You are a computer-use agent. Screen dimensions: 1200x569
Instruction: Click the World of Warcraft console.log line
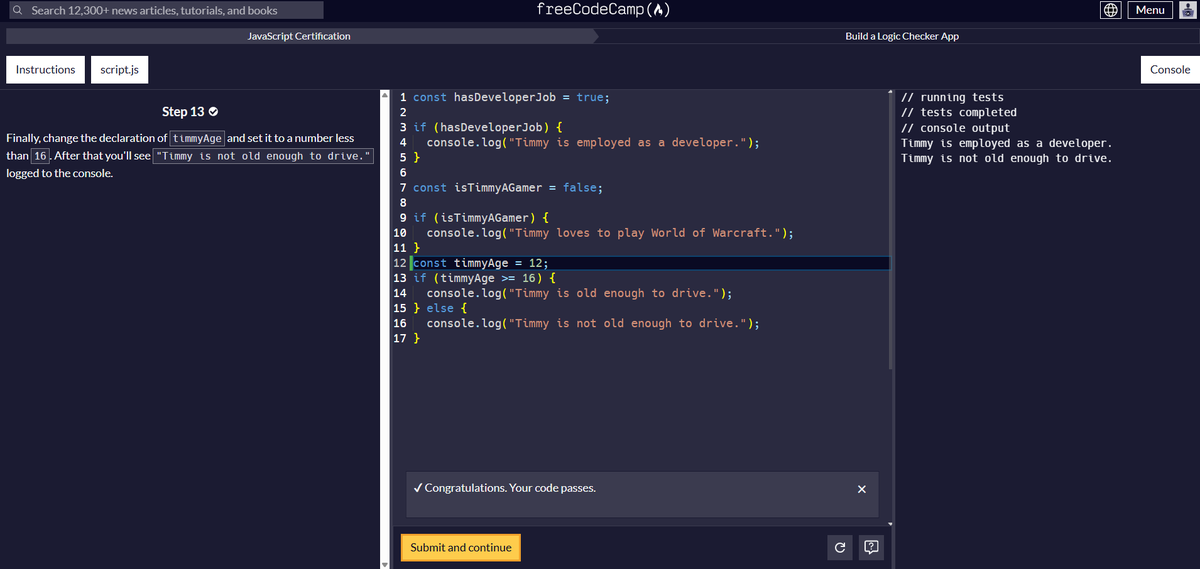click(x=610, y=233)
